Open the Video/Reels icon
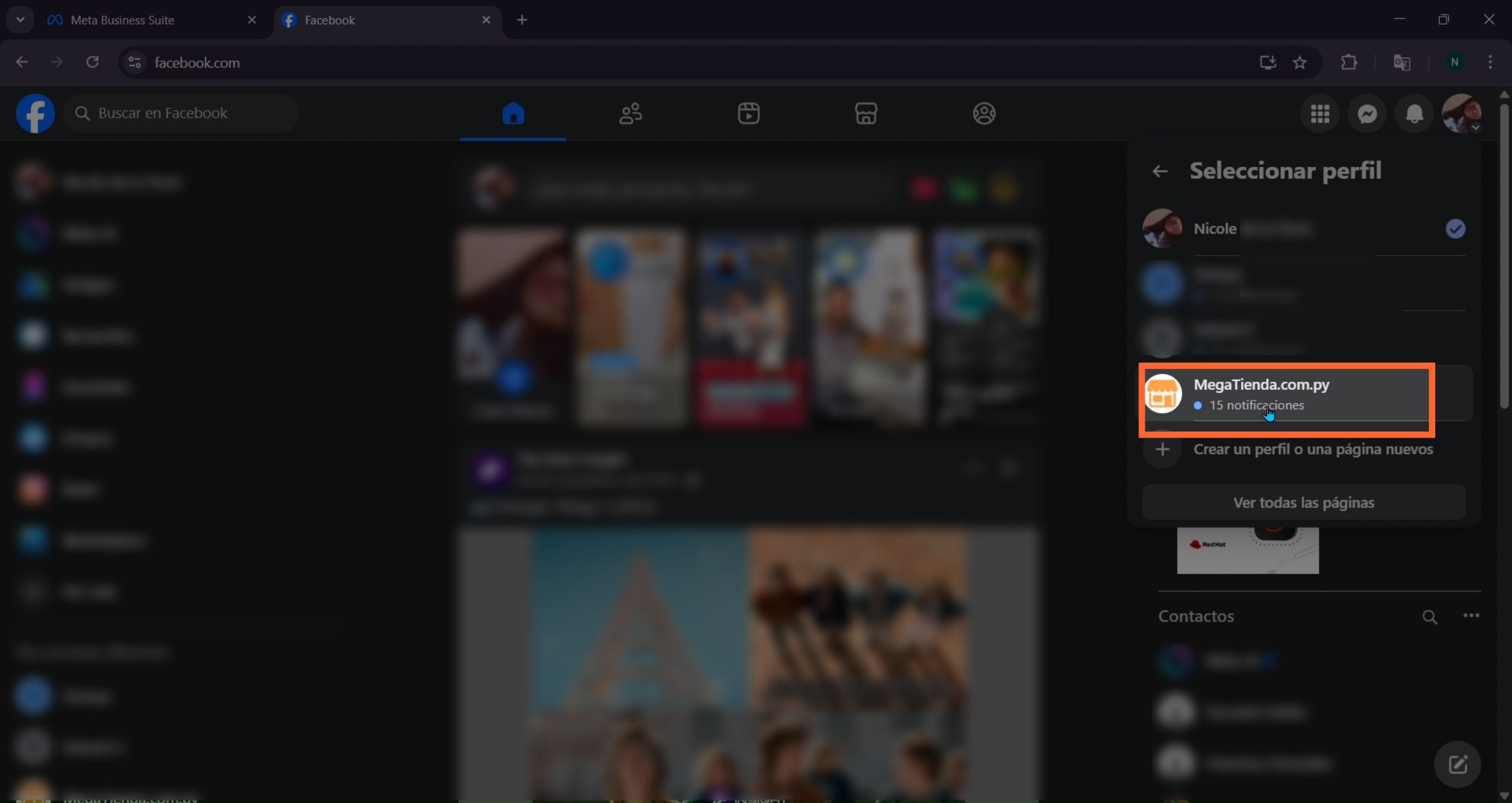Viewport: 1512px width, 803px height. [748, 113]
